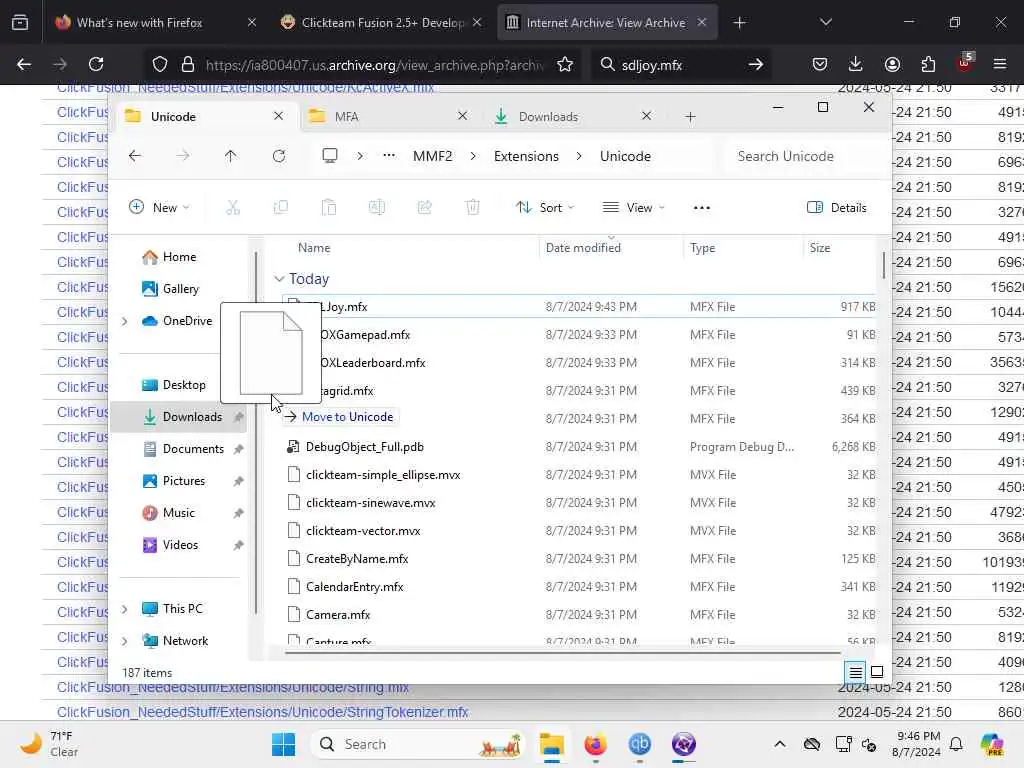1024x768 pixels.
Task: Click the Search Unicode box
Action: [x=802, y=156]
